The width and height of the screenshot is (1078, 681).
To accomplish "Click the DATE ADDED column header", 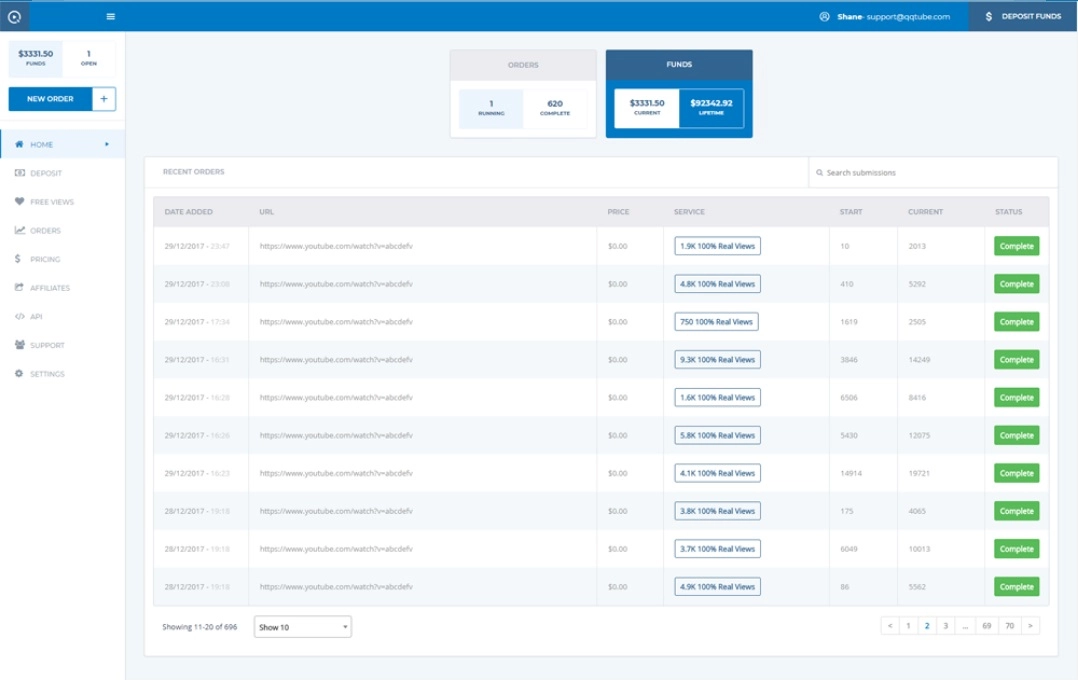I will (x=188, y=212).
